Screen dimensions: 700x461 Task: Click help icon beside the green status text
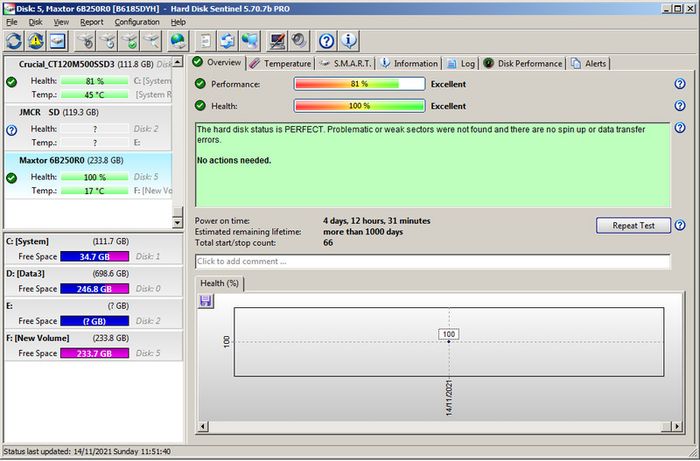tap(679, 128)
